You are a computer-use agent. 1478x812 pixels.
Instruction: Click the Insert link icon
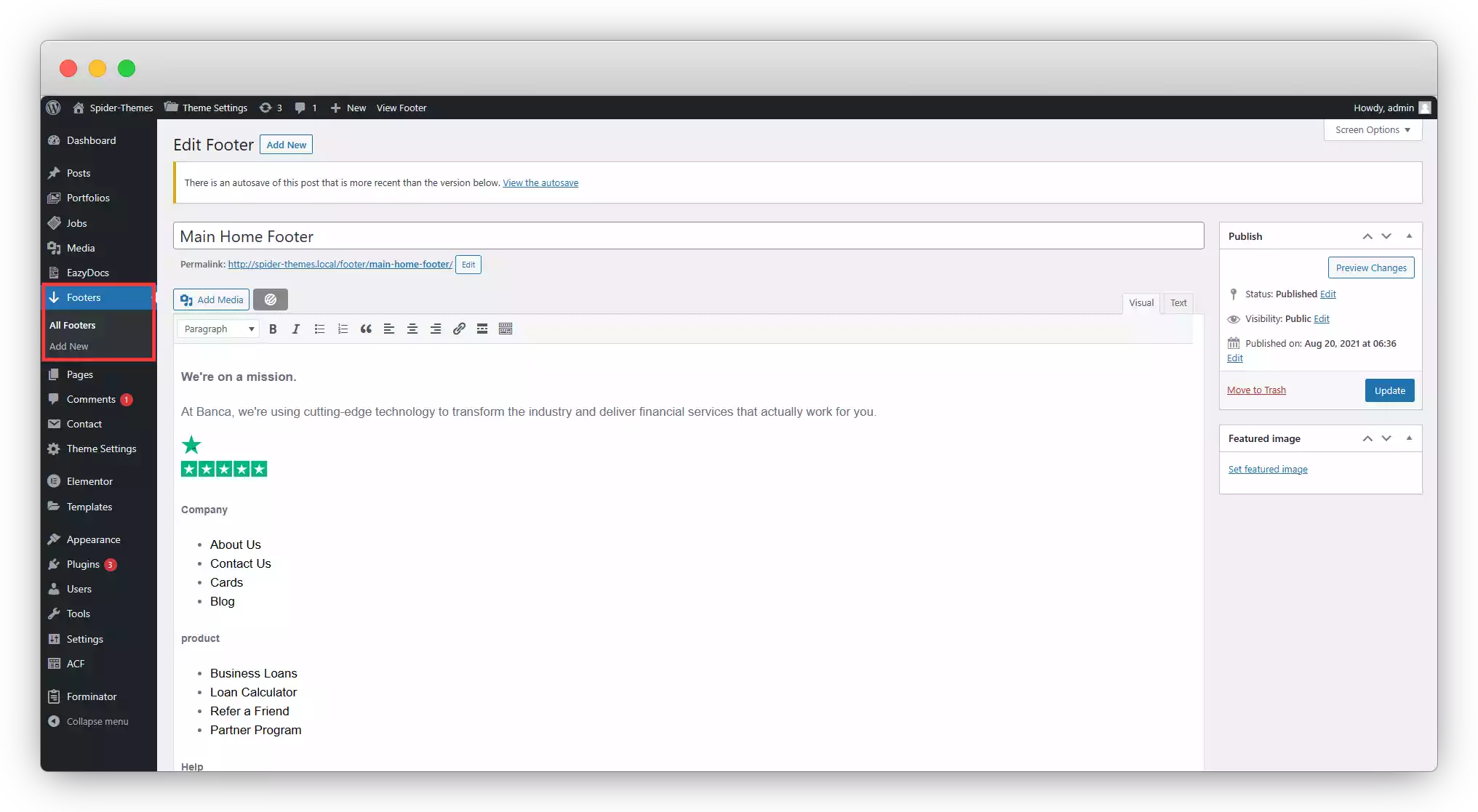(459, 329)
